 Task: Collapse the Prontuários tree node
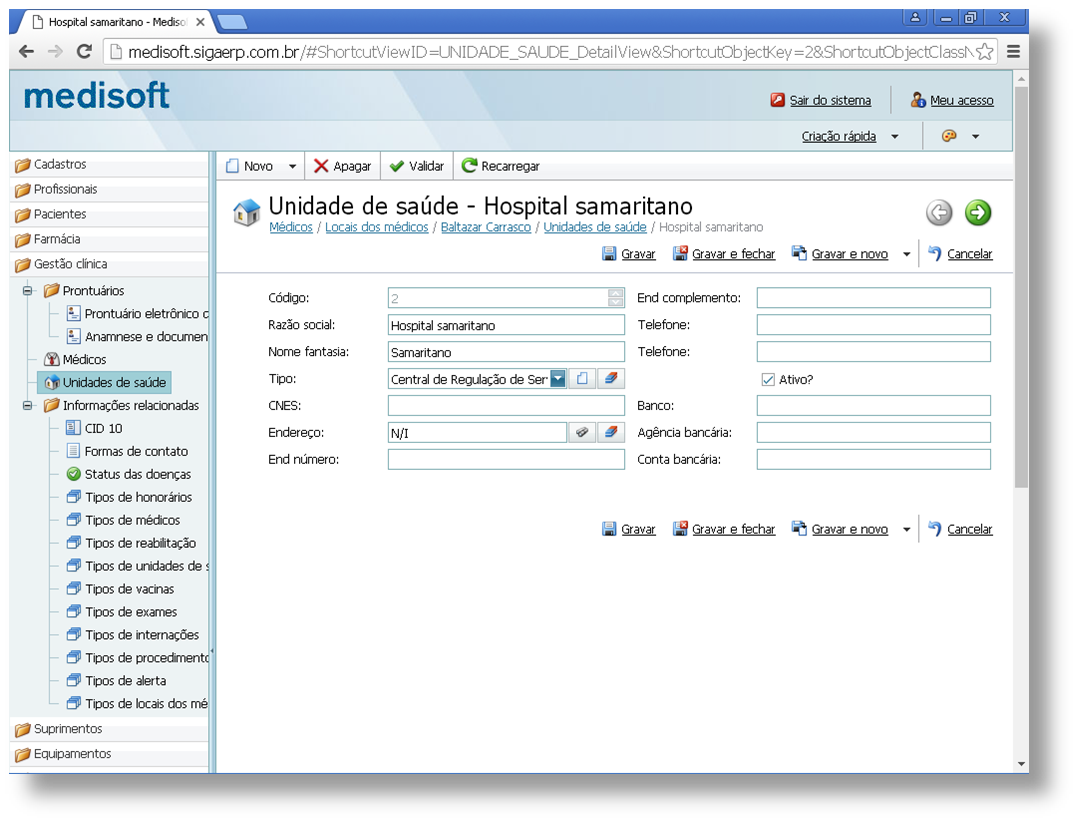click(28, 291)
